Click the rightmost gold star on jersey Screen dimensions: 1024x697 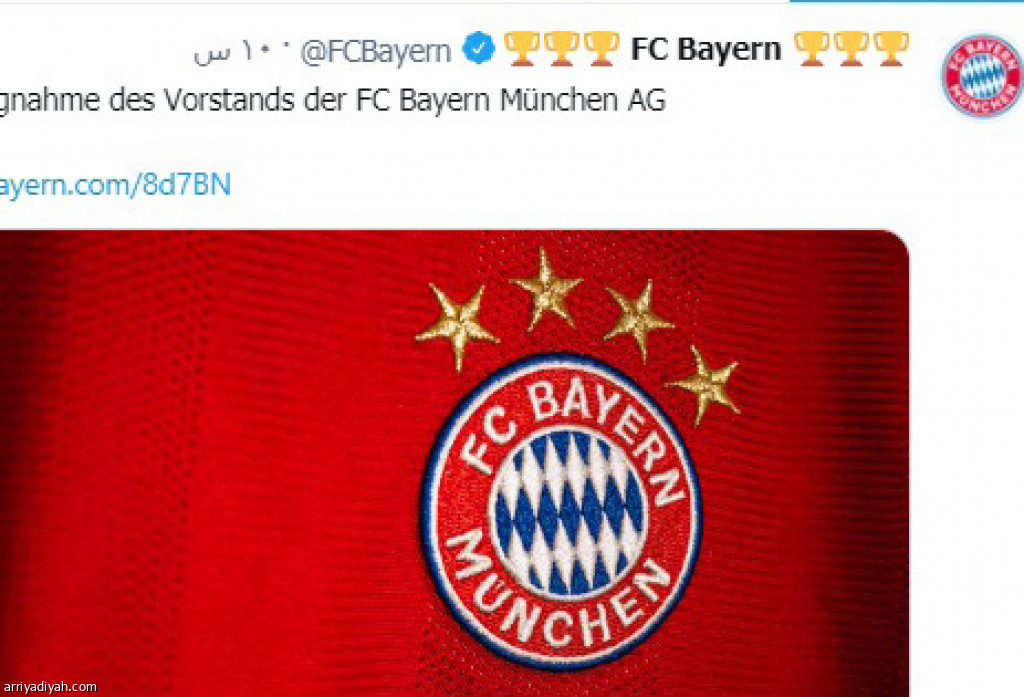tap(705, 385)
